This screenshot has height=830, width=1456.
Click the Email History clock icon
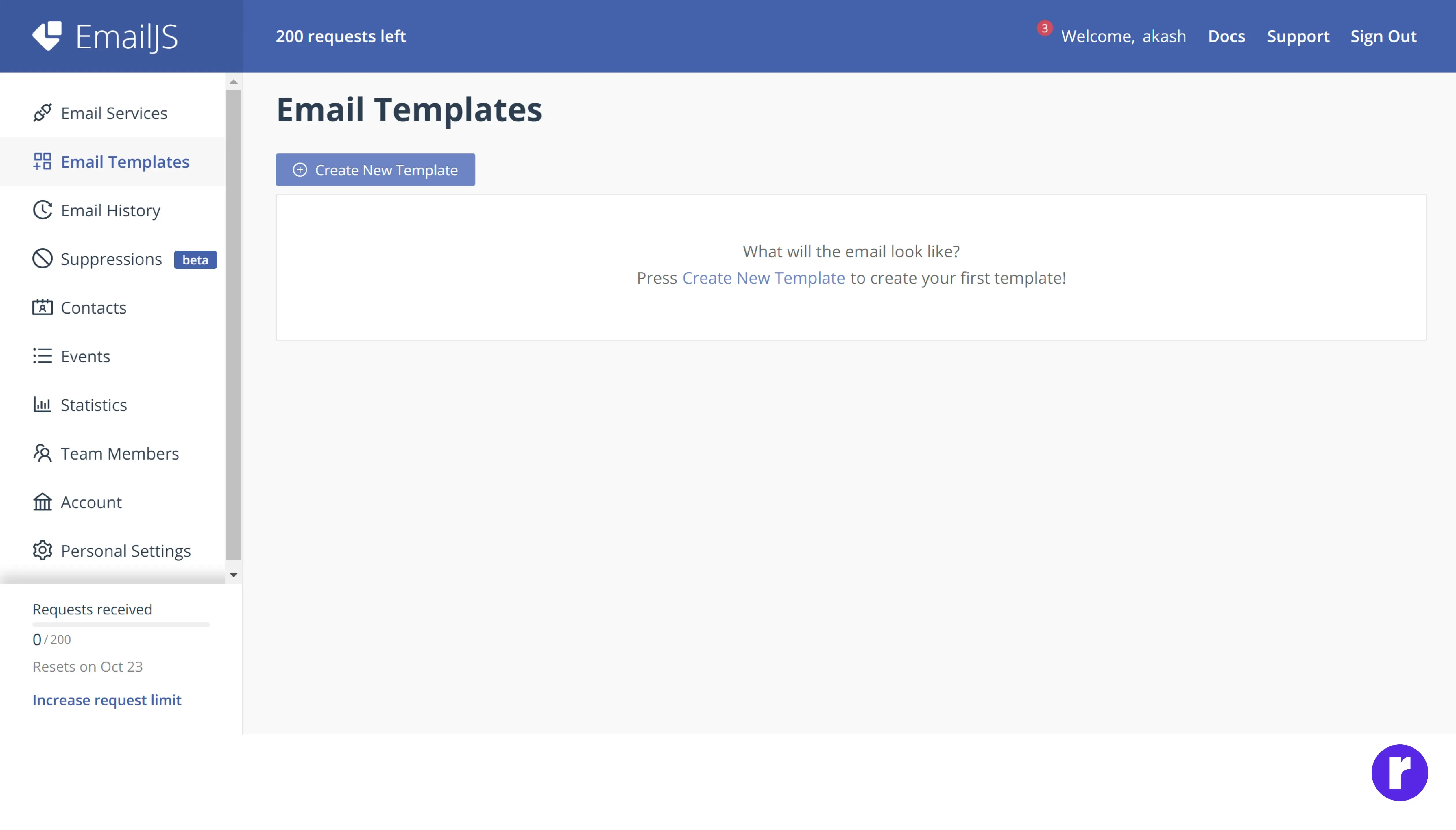[42, 210]
